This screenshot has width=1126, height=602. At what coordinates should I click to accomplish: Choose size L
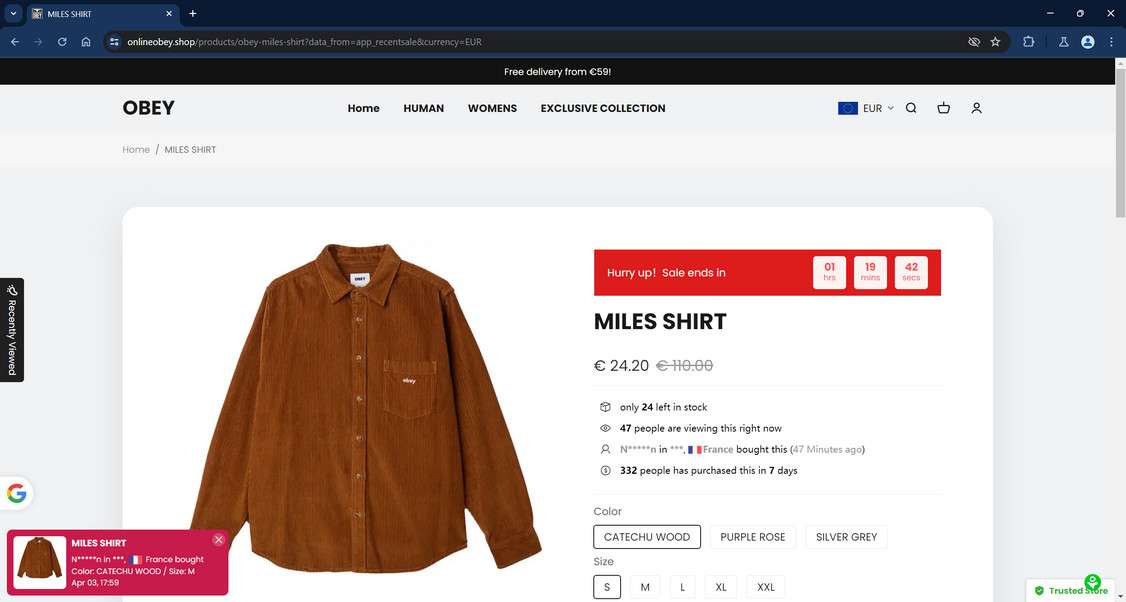(682, 587)
